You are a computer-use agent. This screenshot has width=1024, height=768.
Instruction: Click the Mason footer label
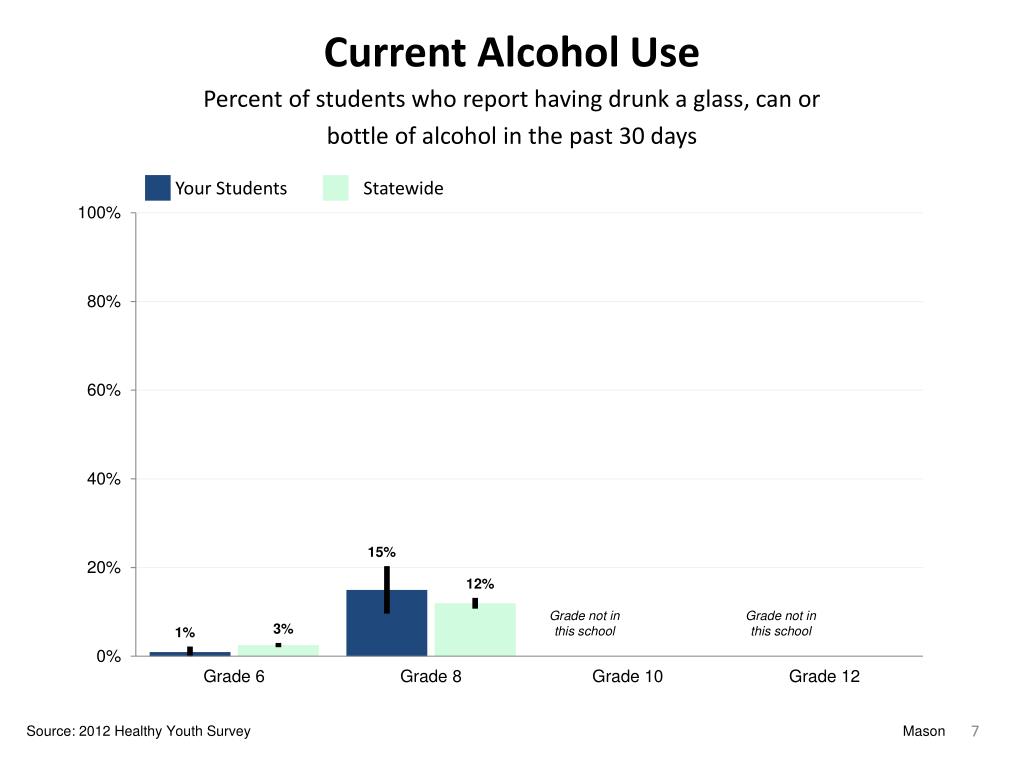(923, 731)
